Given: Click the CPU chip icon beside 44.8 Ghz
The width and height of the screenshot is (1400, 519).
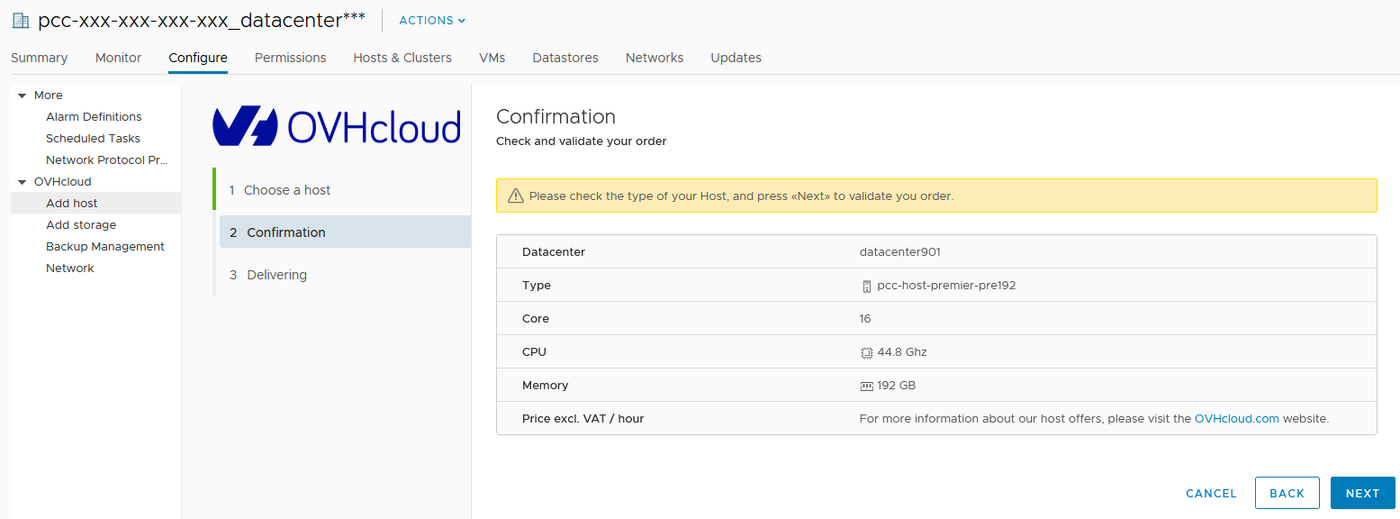Looking at the screenshot, I should (x=867, y=353).
